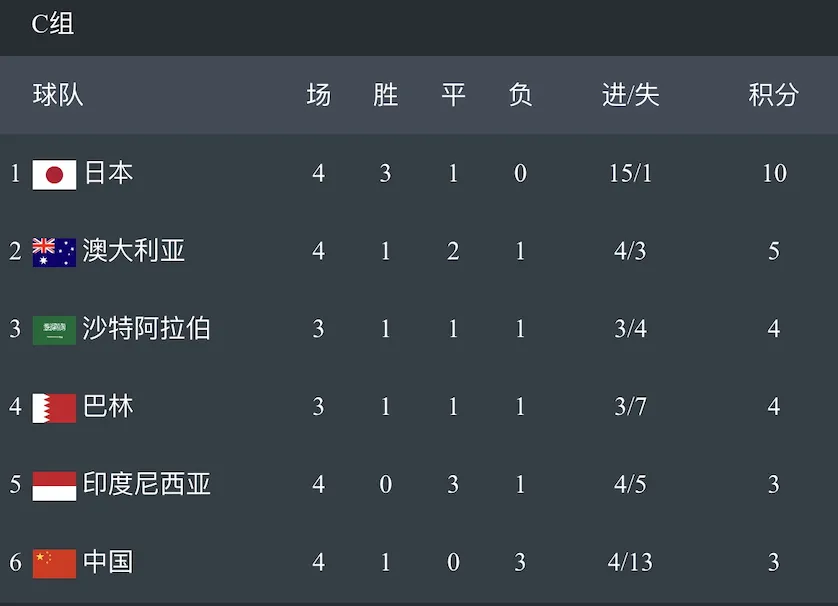Open the 印度尼西亚 team page
This screenshot has width=838, height=606.
pos(146,484)
